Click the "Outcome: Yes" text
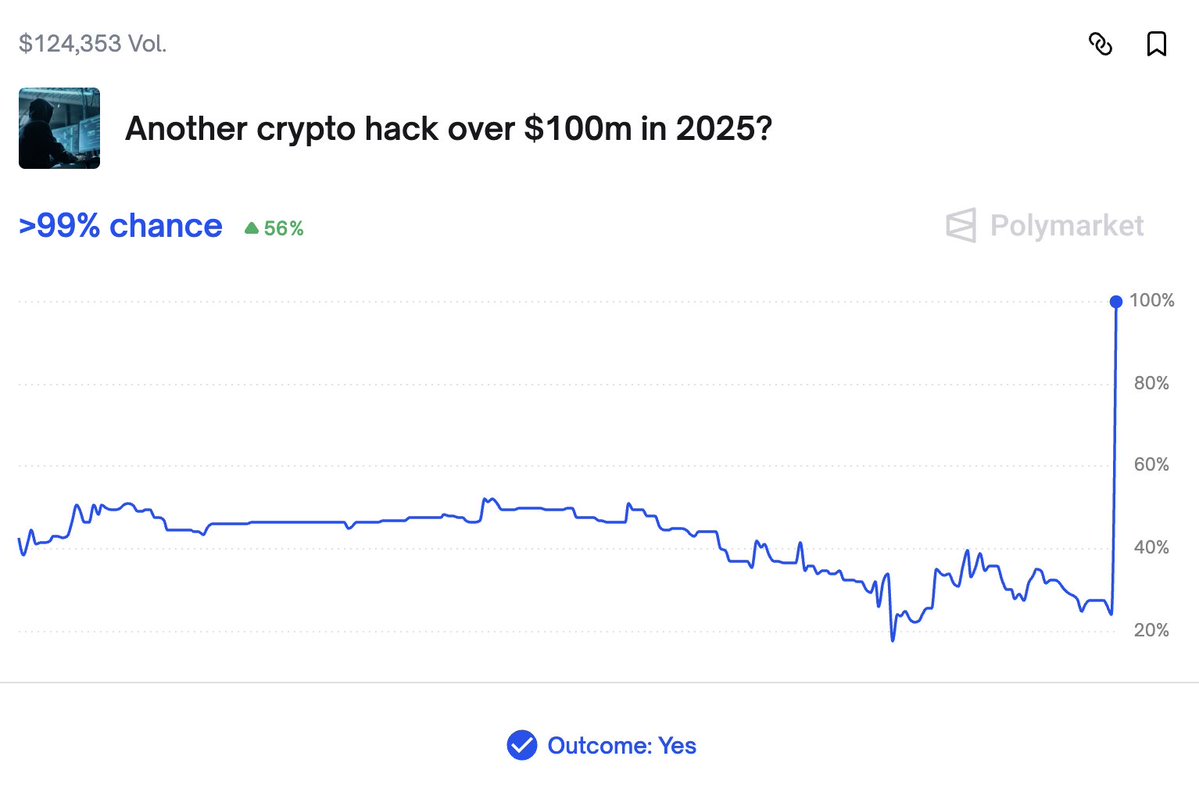 click(x=622, y=745)
